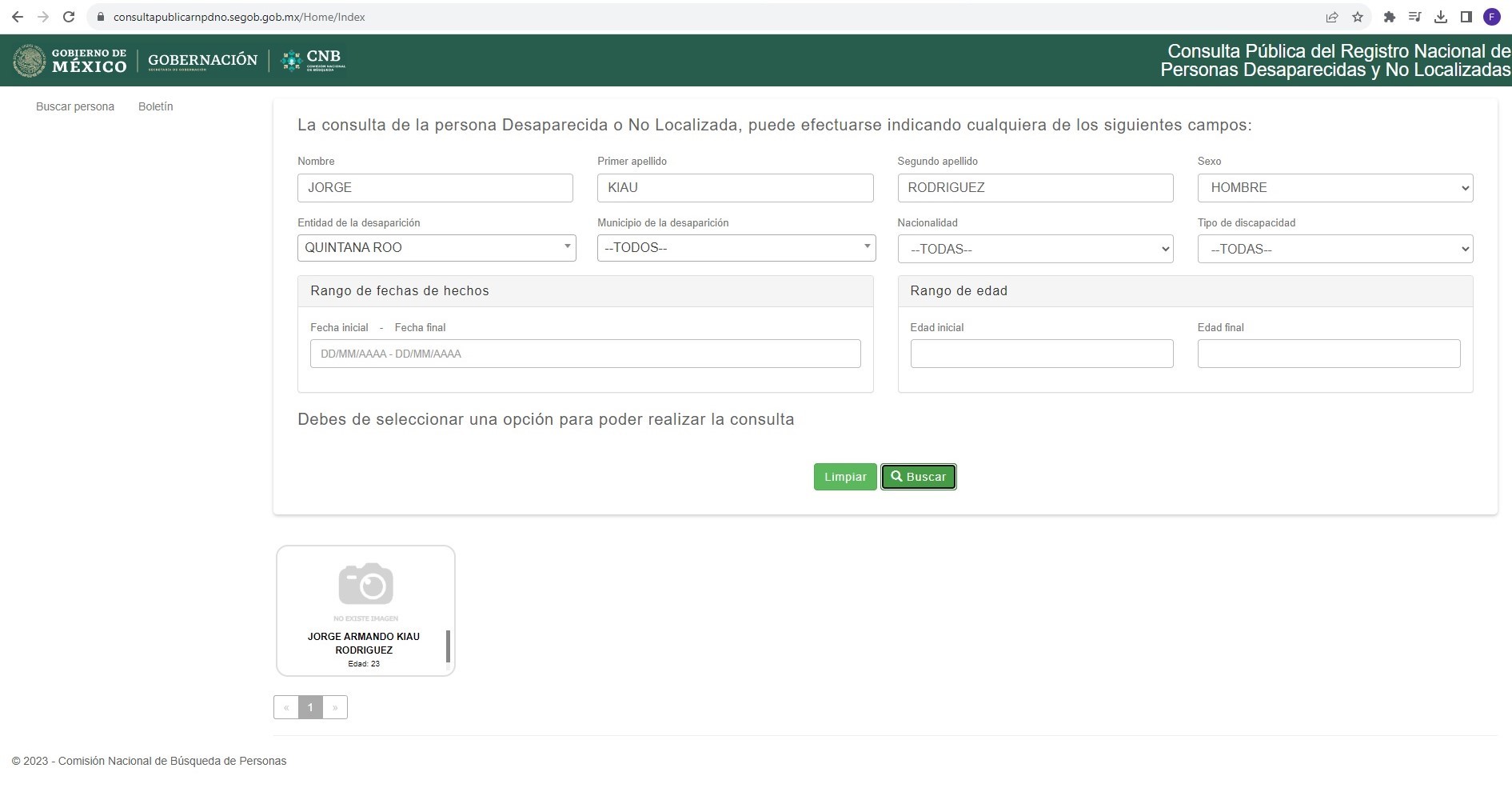1512x796 pixels.
Task: Expand Municipio de la desaparición dropdown
Action: tap(736, 248)
